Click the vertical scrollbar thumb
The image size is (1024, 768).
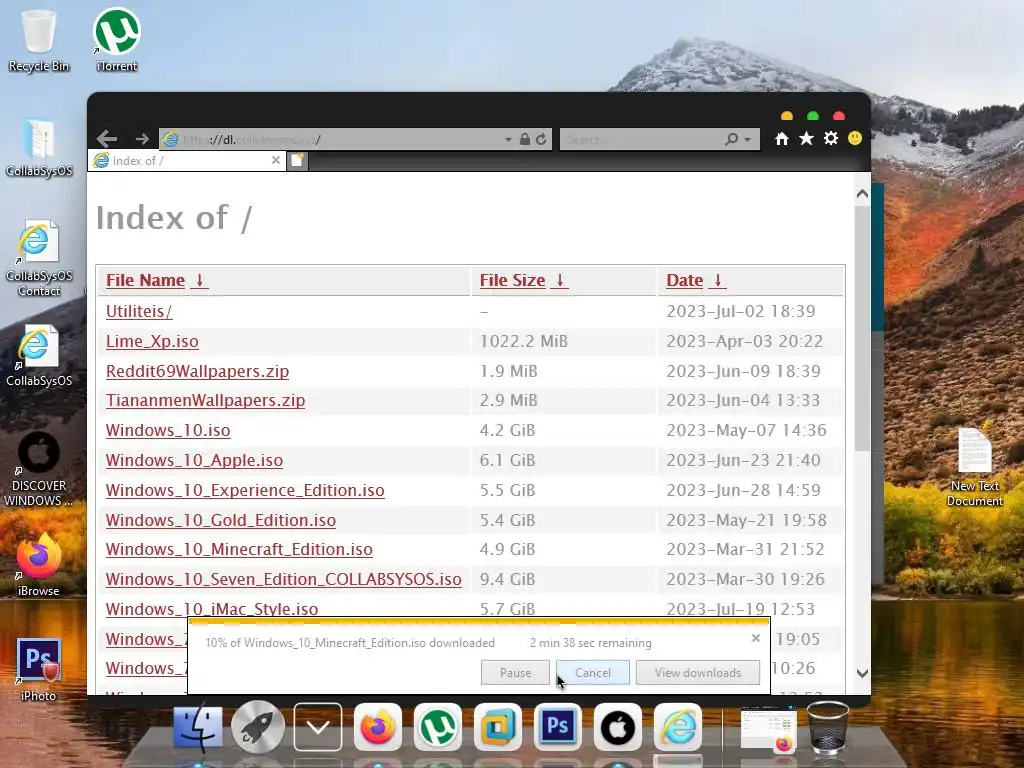[x=862, y=328]
